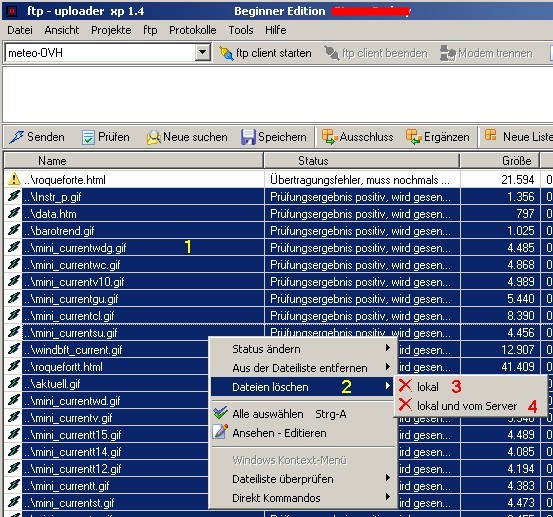553x517 pixels.
Task: Click the ftp client beenden icon
Action: (332, 53)
